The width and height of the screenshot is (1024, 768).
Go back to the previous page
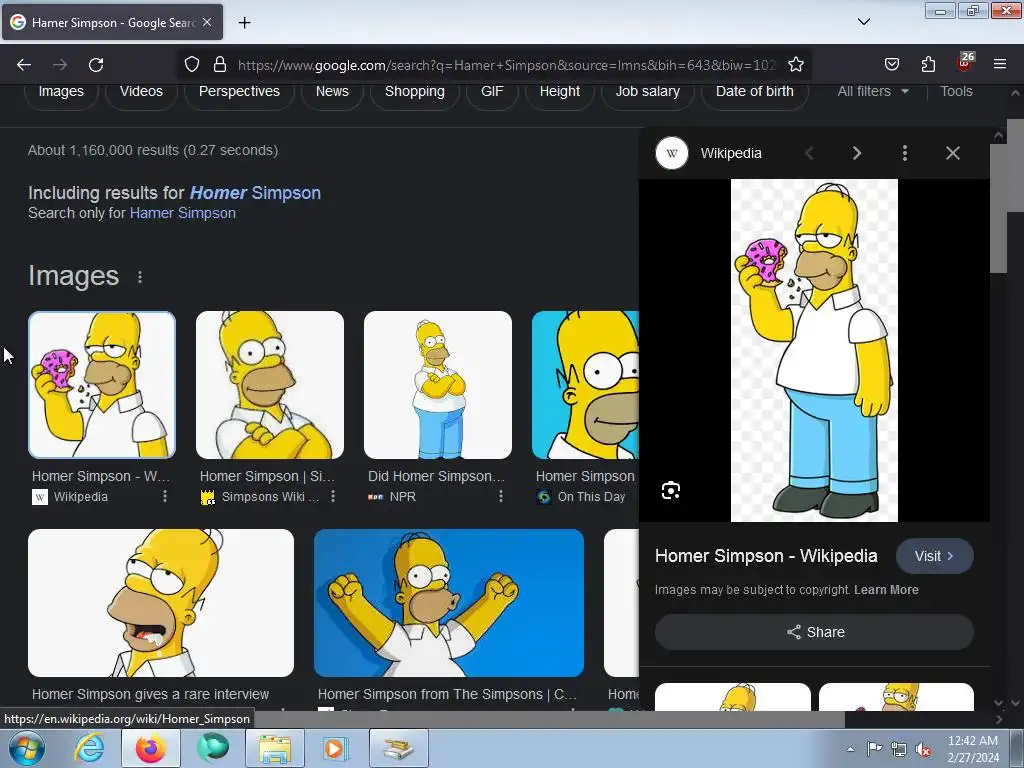click(x=24, y=65)
